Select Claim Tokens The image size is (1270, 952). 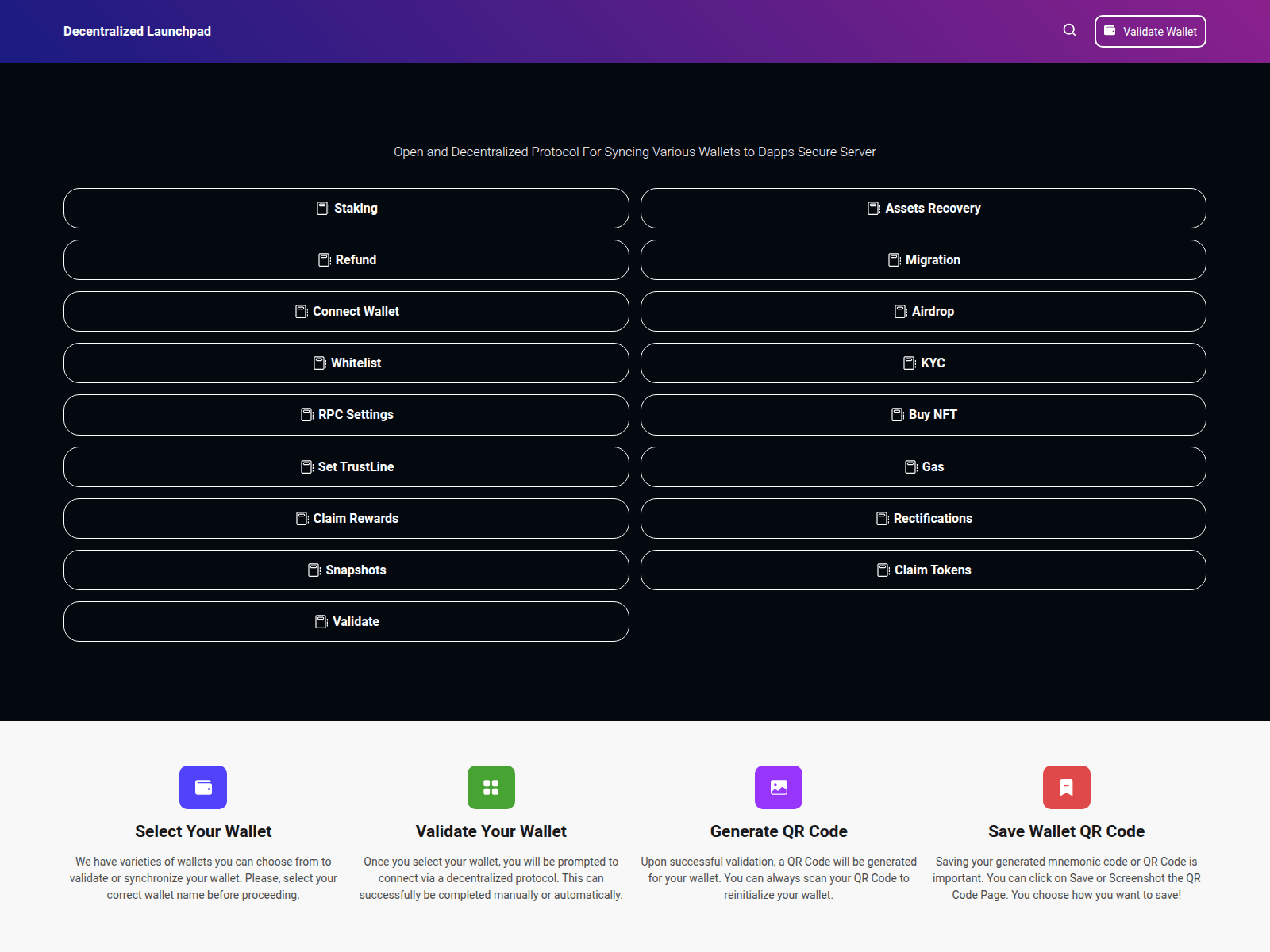tap(923, 570)
